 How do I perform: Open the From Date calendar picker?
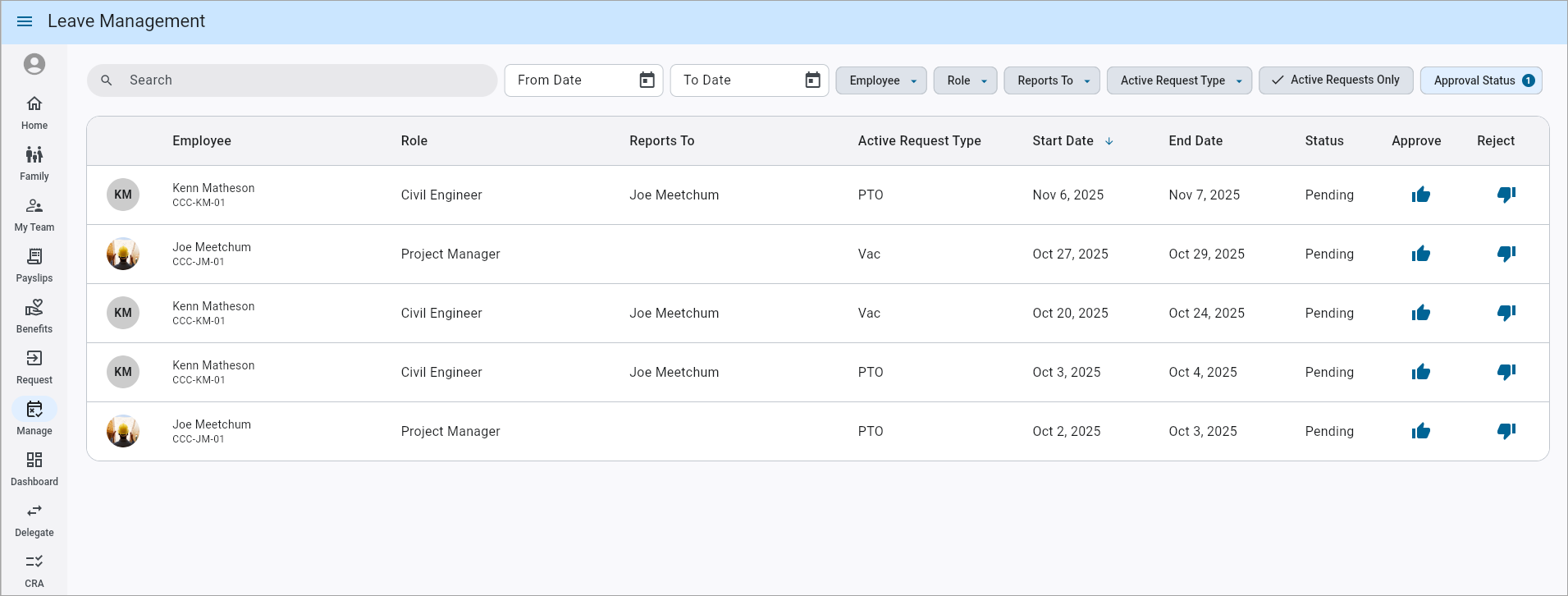(647, 80)
